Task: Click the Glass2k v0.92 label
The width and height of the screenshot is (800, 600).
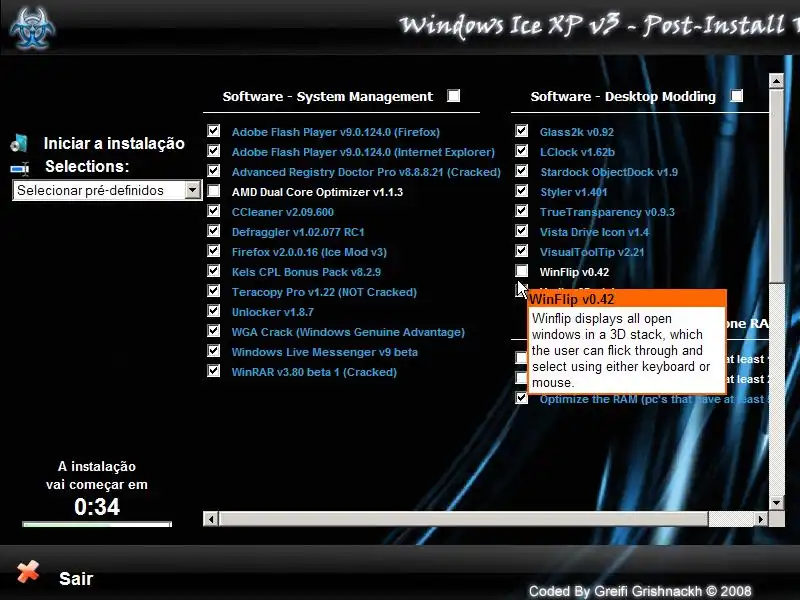Action: (x=577, y=132)
